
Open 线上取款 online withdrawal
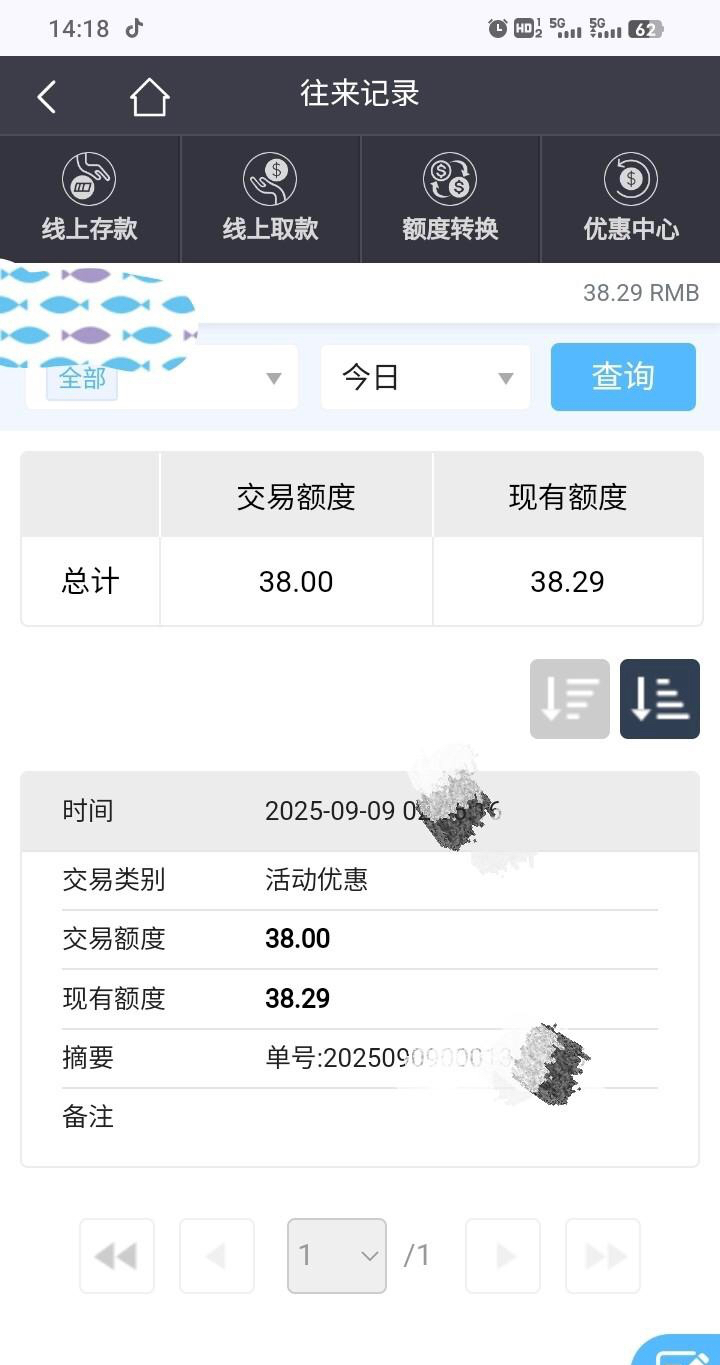[270, 199]
